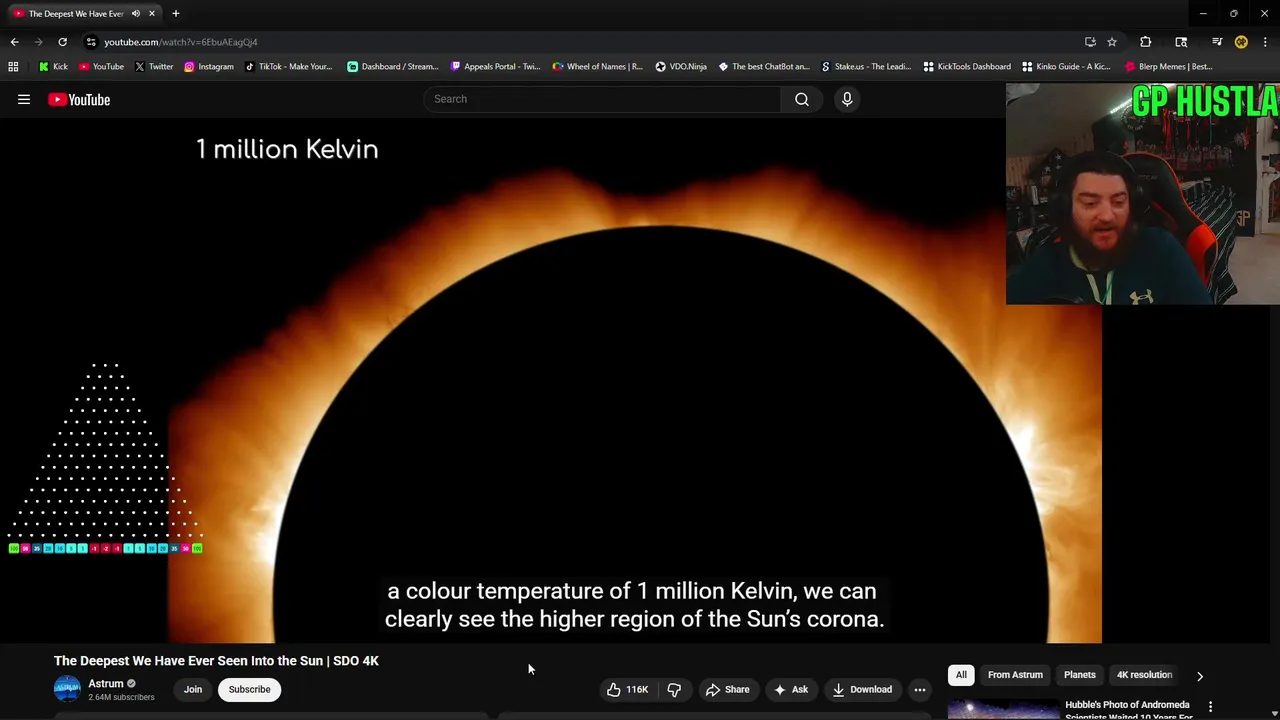
Task: Open Hubble's Andromeda video thumbnail
Action: [x=1003, y=709]
